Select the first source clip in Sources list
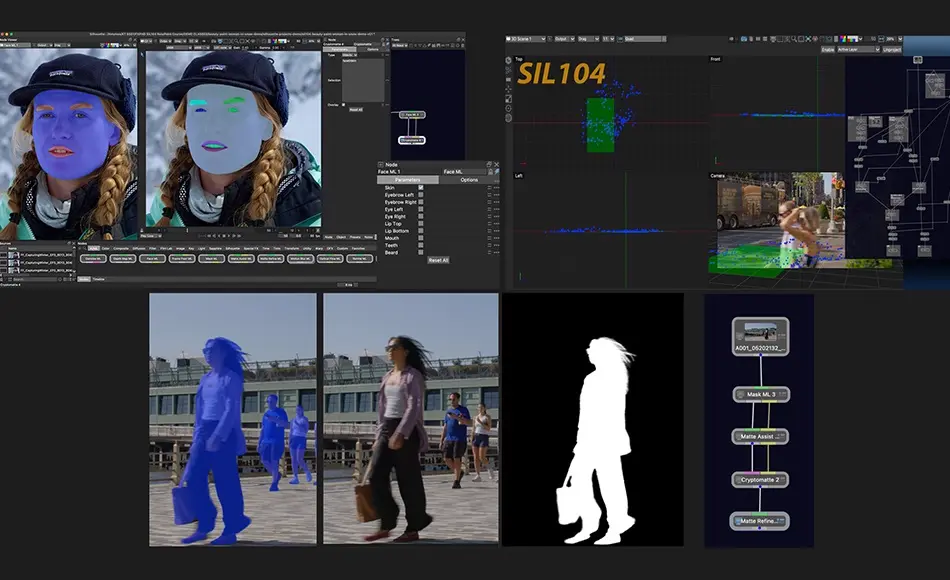The height and width of the screenshot is (580, 950). point(41,255)
